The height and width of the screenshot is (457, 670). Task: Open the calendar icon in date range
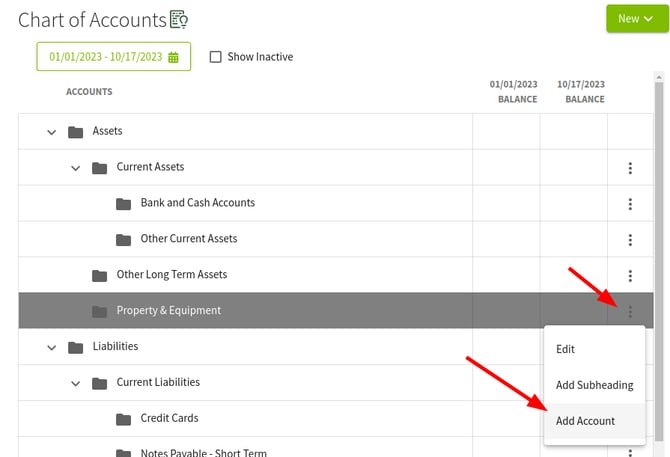(x=173, y=57)
